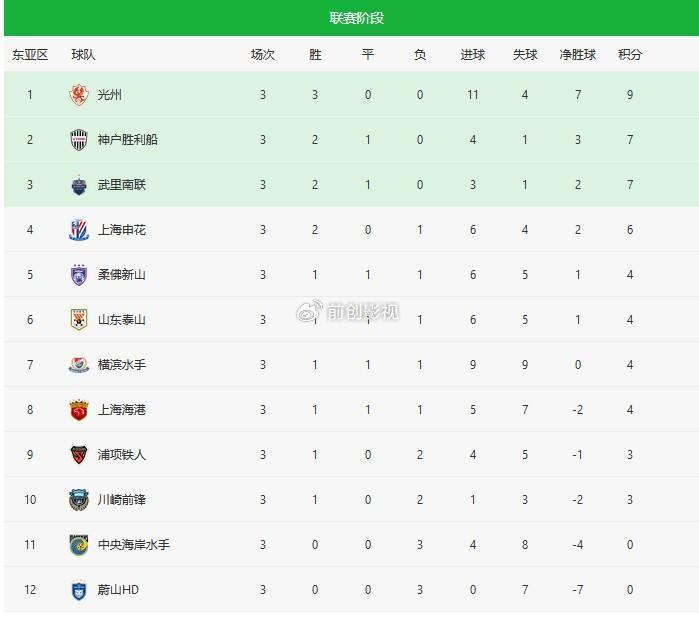Click the 上海海港 team crest icon

[x=79, y=410]
